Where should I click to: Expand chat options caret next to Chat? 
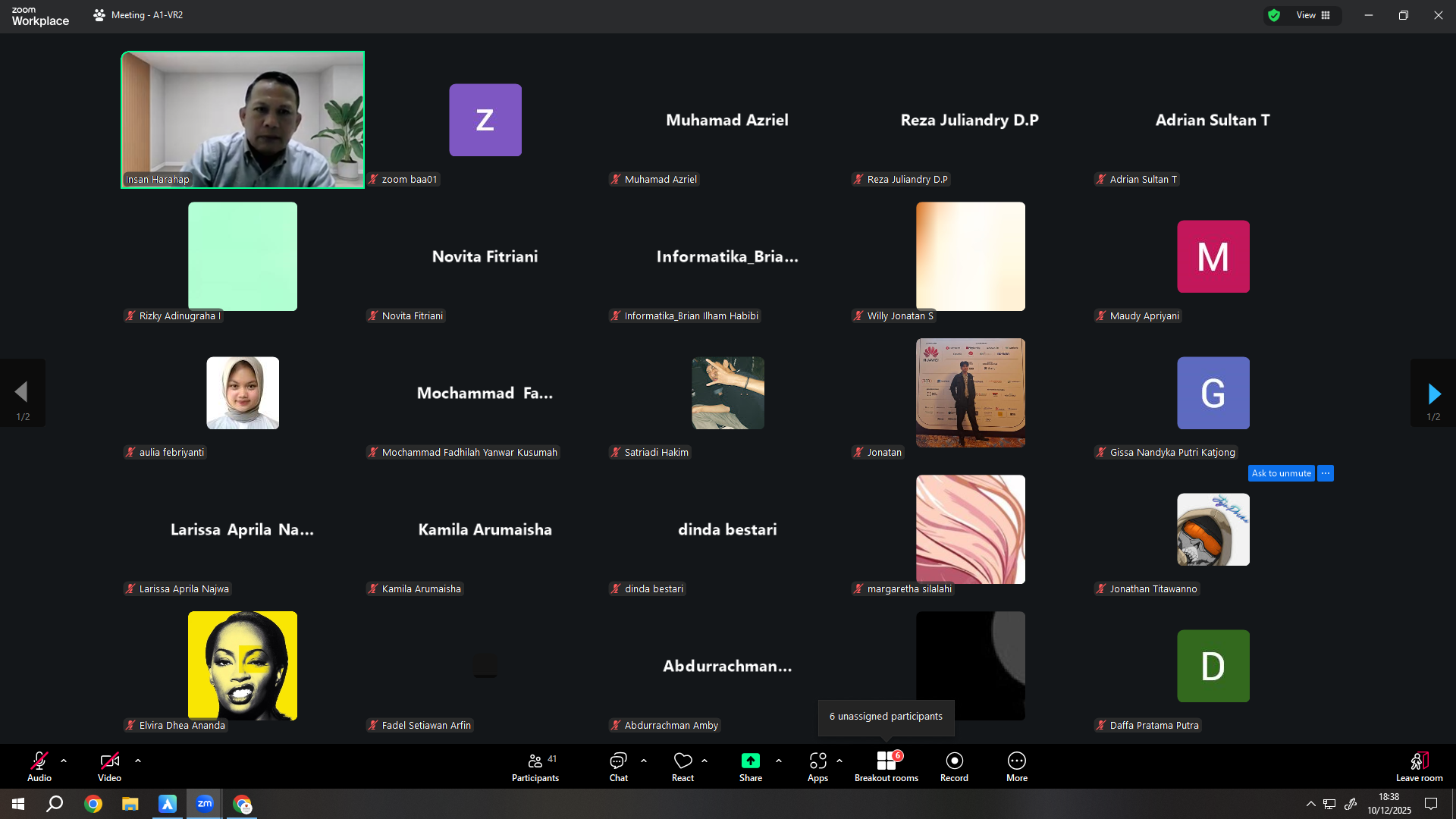click(644, 761)
